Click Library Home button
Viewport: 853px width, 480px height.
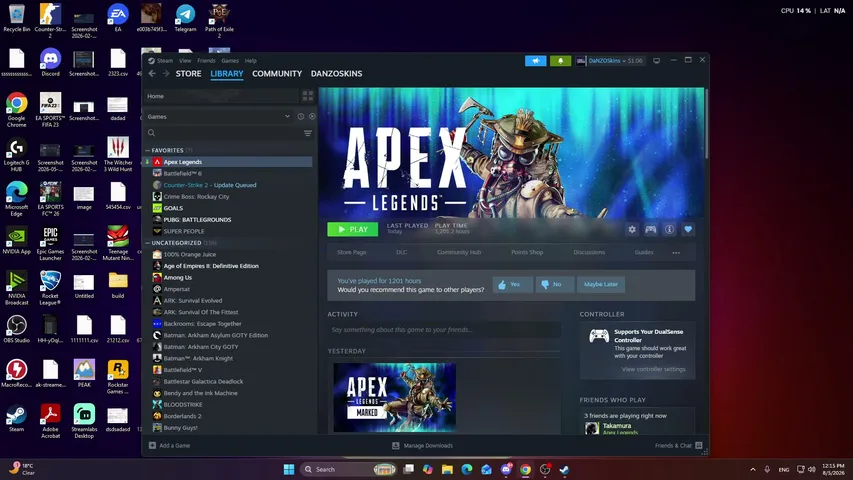pos(221,96)
